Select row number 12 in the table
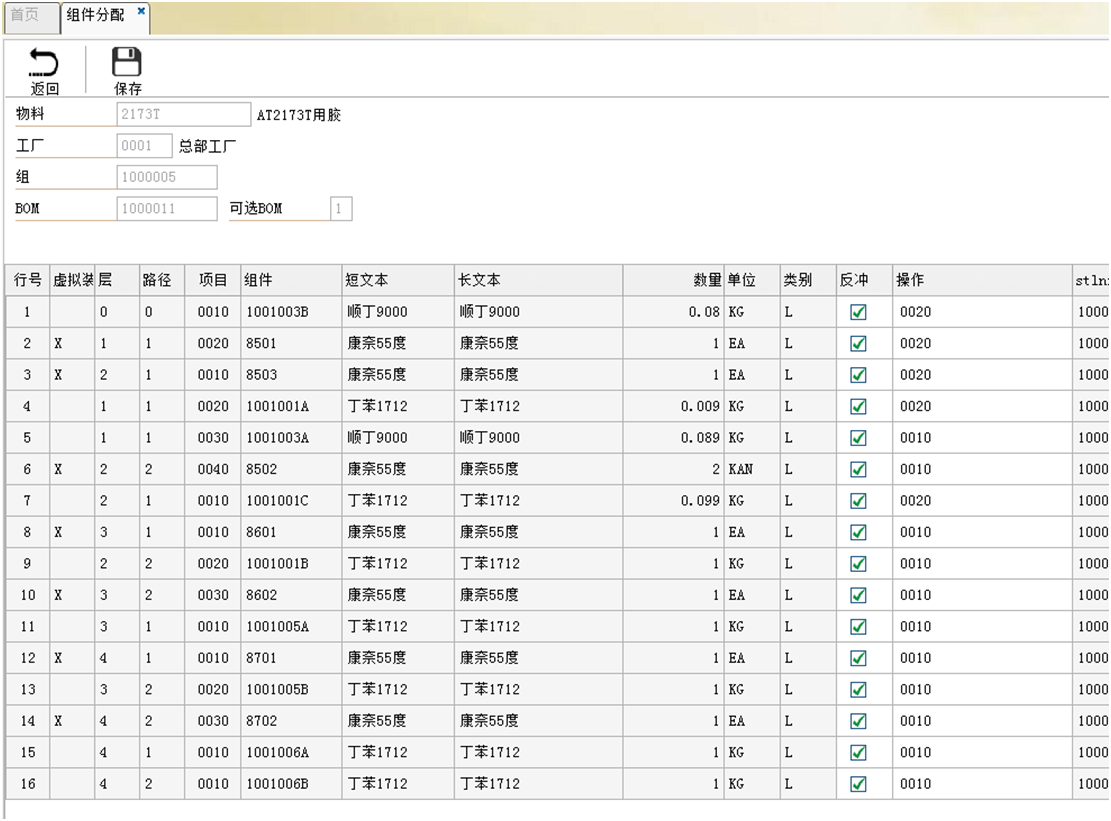Image resolution: width=1111 pixels, height=821 pixels. pyautogui.click(x=27, y=658)
